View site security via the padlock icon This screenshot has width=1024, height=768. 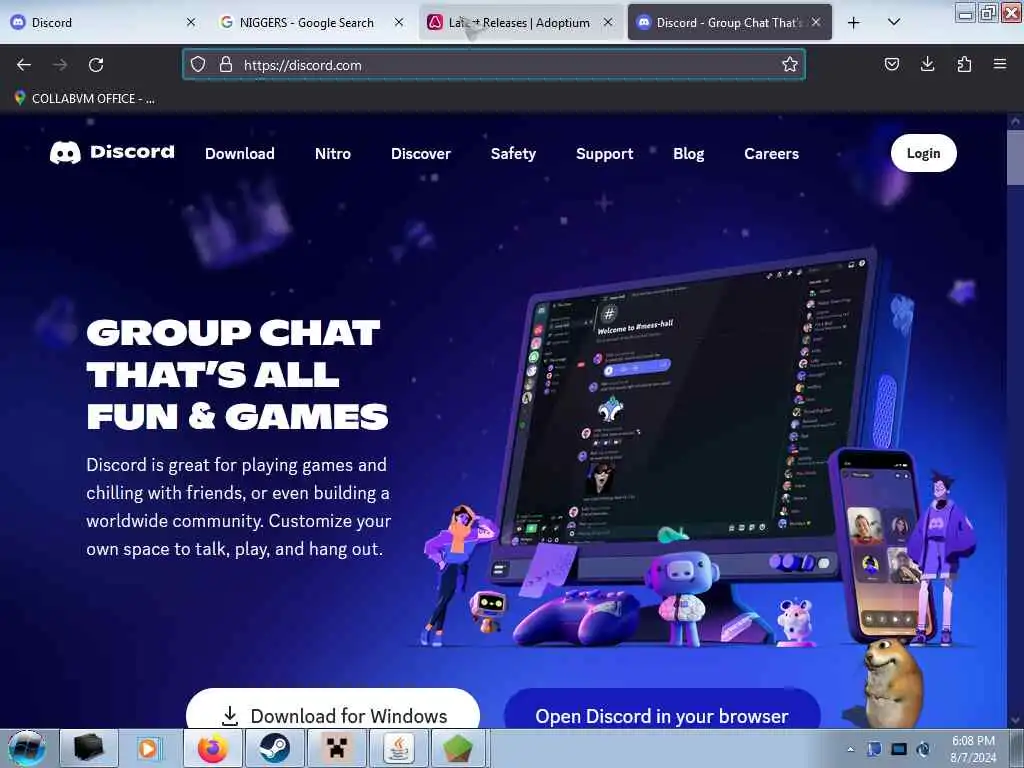(x=226, y=64)
